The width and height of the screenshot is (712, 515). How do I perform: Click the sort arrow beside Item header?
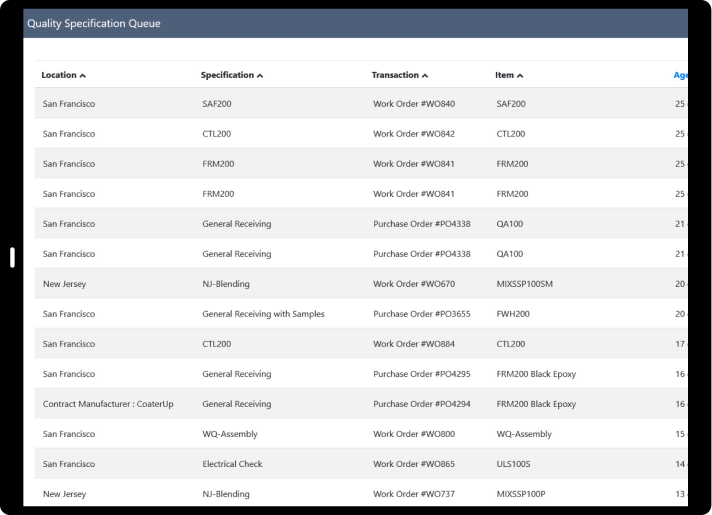(520, 76)
